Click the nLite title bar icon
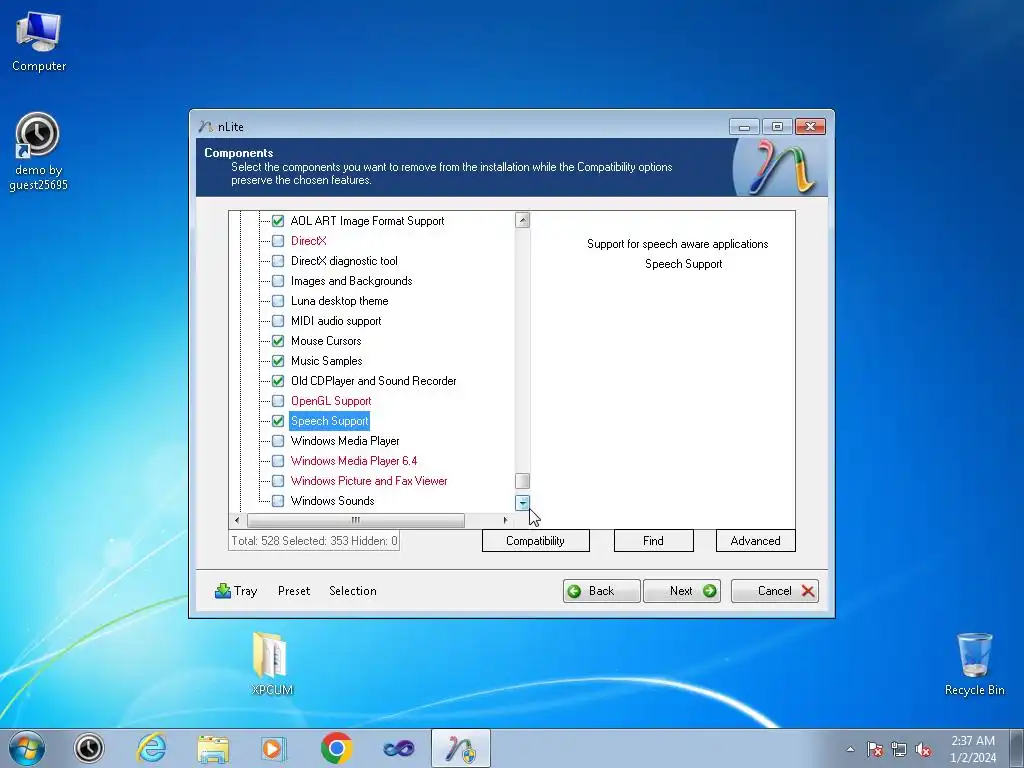1024x768 pixels. click(206, 126)
